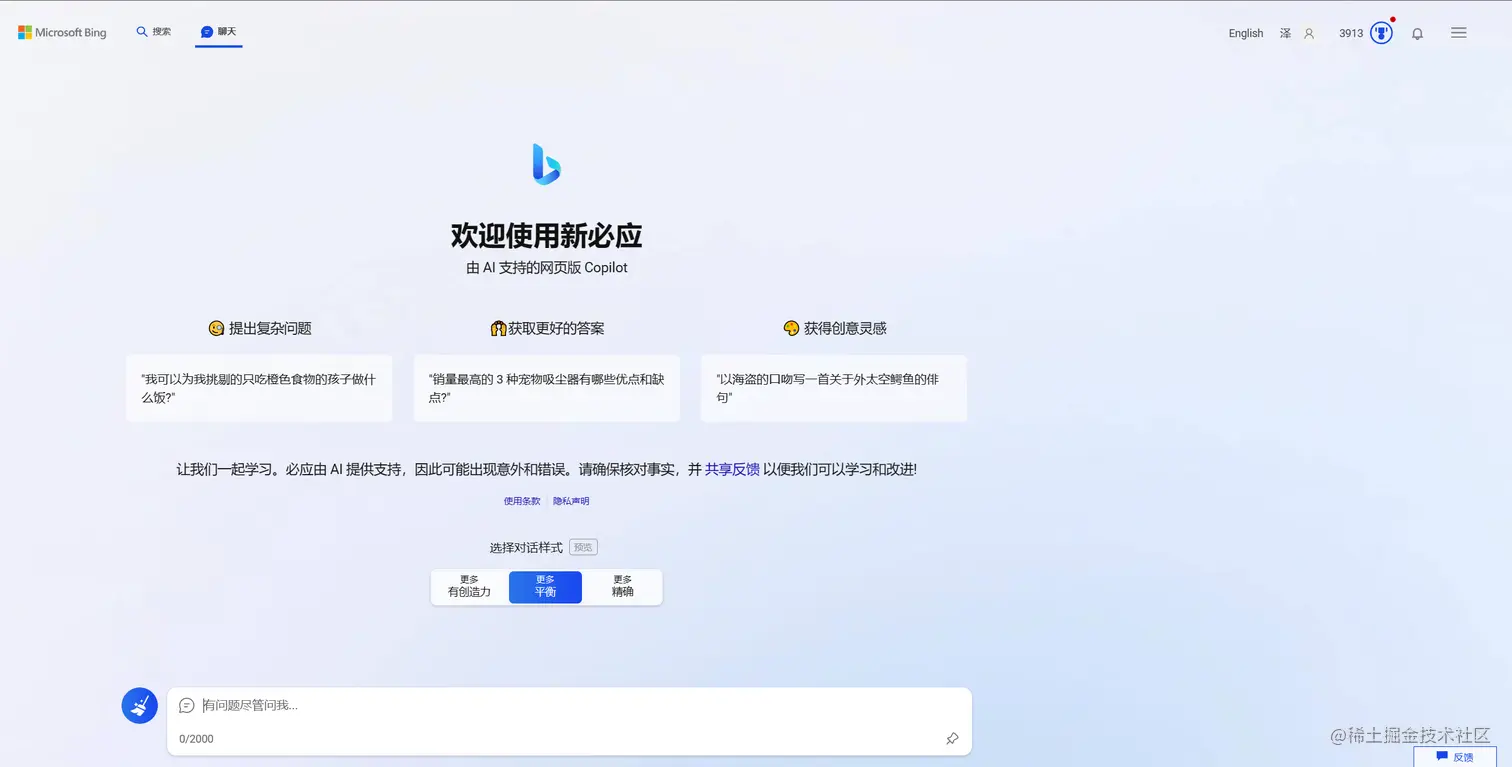Open the 隐私声明 link
1512x767 pixels.
[571, 501]
